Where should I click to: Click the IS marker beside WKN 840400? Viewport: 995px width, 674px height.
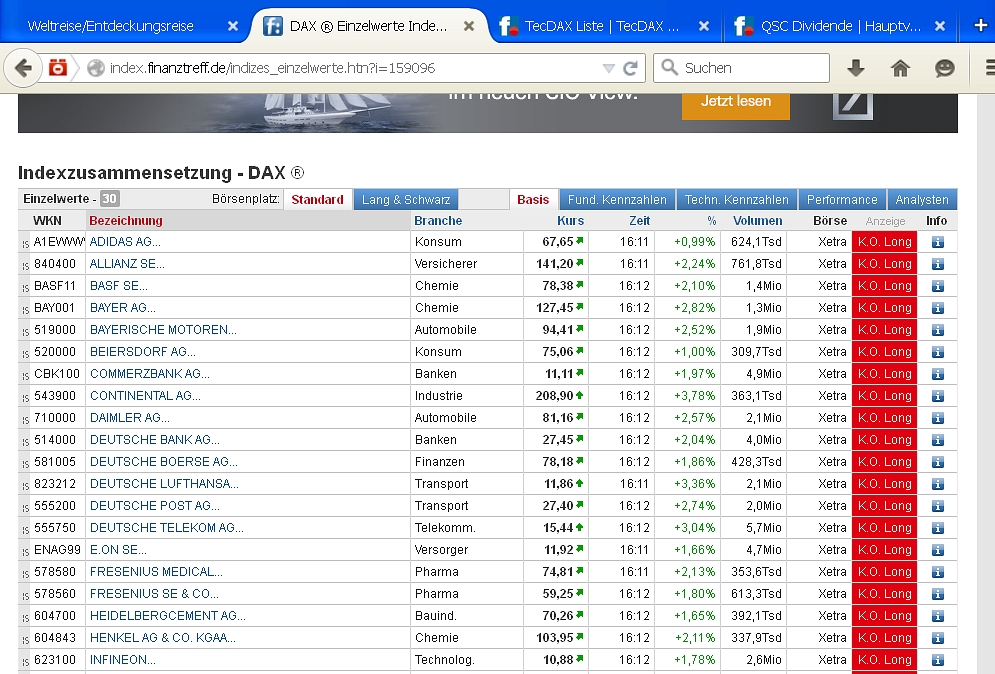tap(25, 266)
